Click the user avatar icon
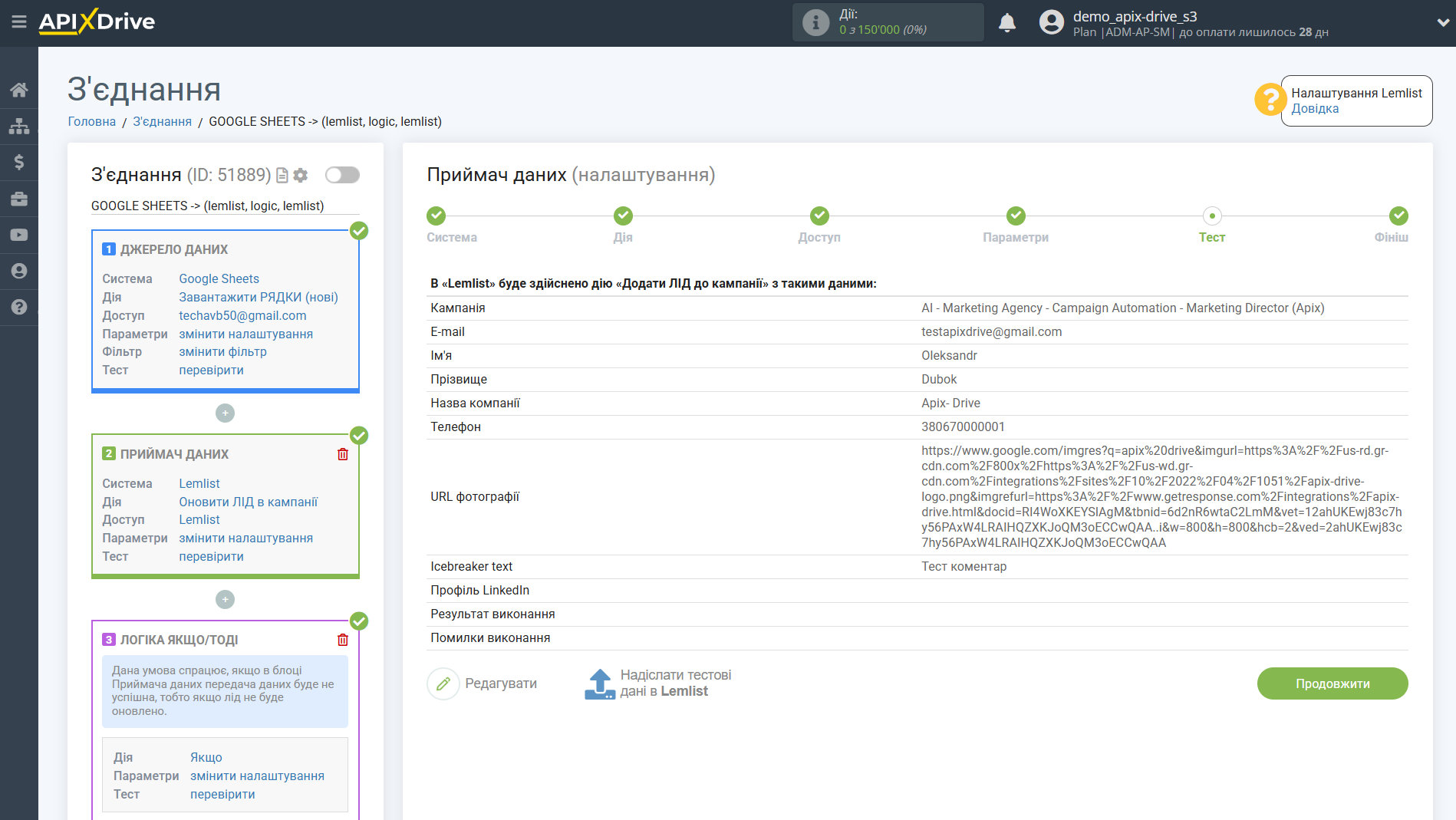Viewport: 1456px width, 820px height. (1052, 22)
